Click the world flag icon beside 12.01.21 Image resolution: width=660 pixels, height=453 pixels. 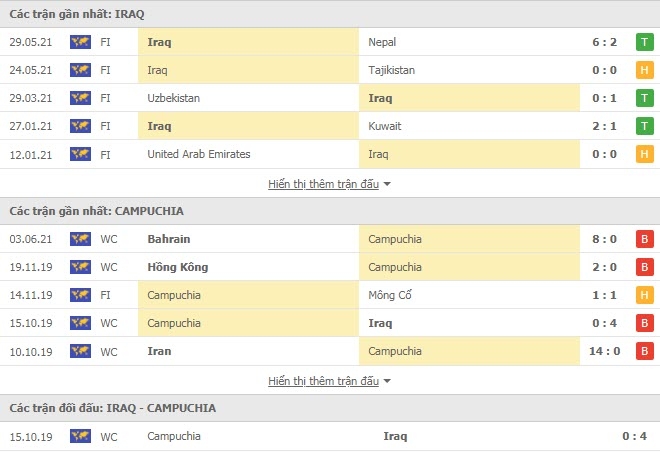[x=80, y=154]
